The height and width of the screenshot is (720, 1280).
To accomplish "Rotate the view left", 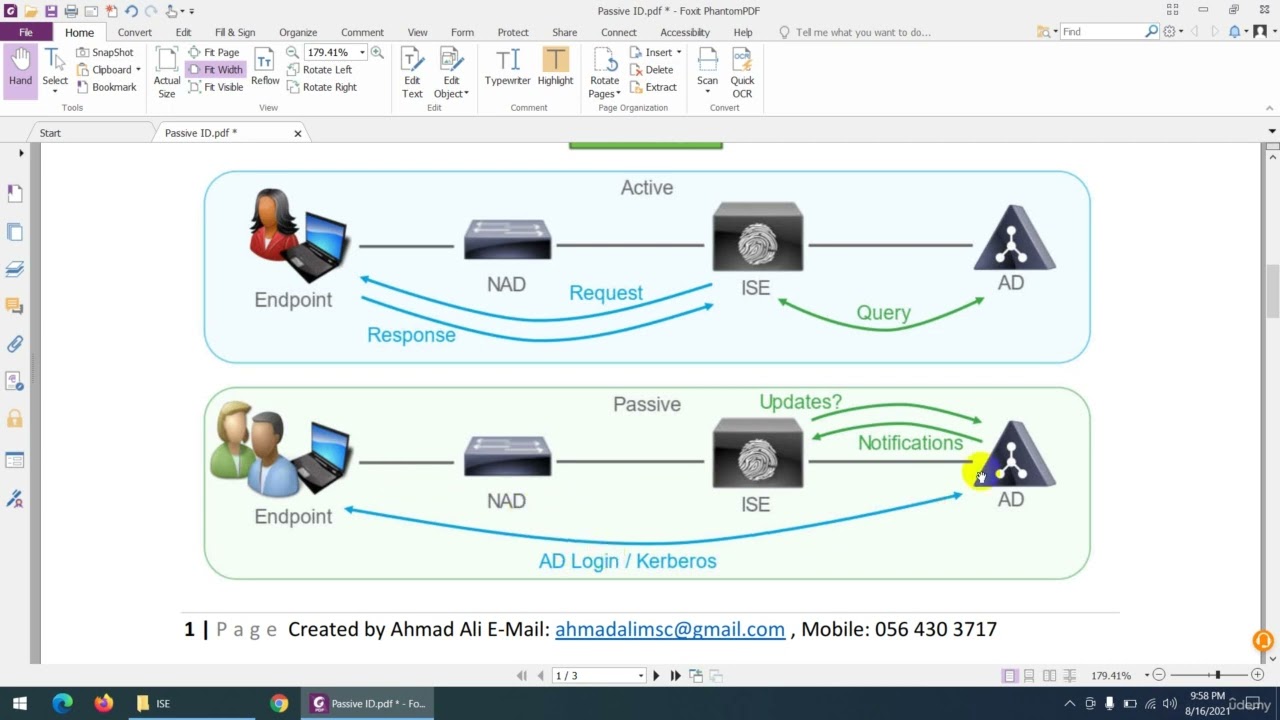I will pyautogui.click(x=319, y=70).
